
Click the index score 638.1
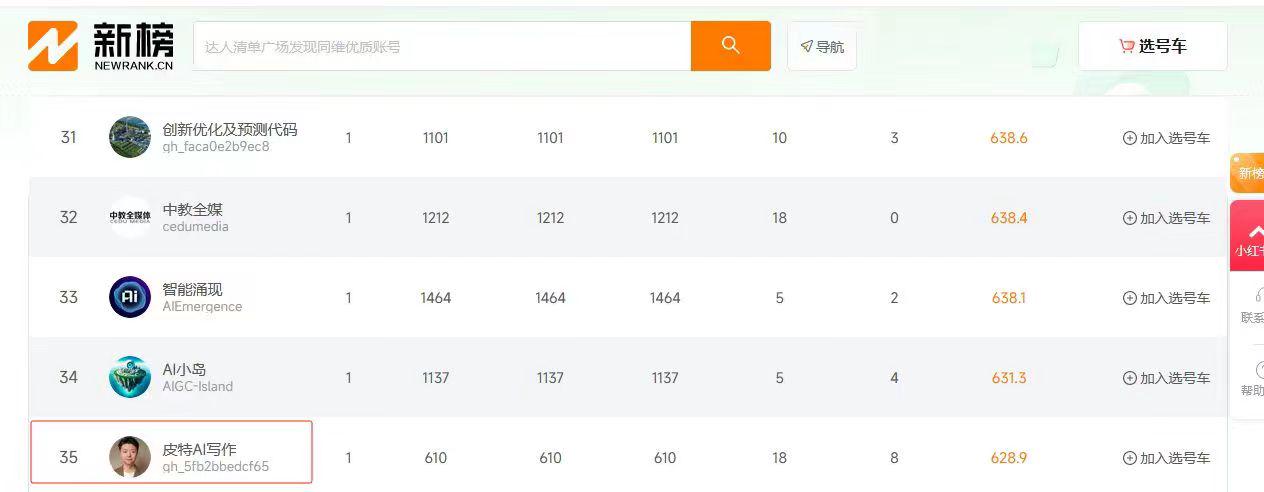(1009, 298)
